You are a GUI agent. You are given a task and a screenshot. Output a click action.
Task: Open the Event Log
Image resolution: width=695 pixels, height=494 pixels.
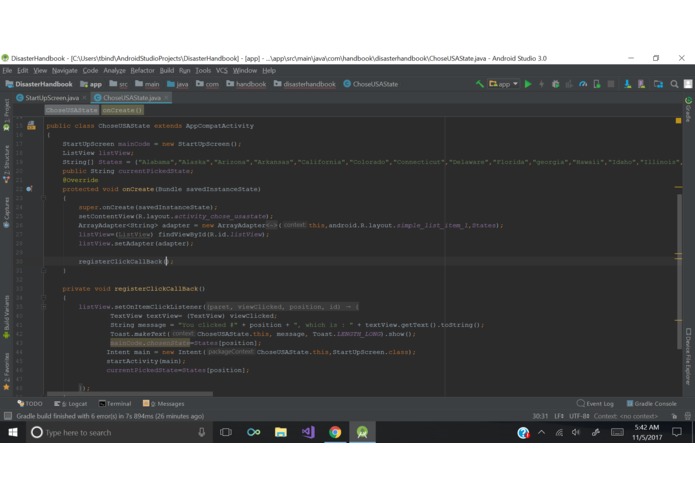tap(595, 404)
